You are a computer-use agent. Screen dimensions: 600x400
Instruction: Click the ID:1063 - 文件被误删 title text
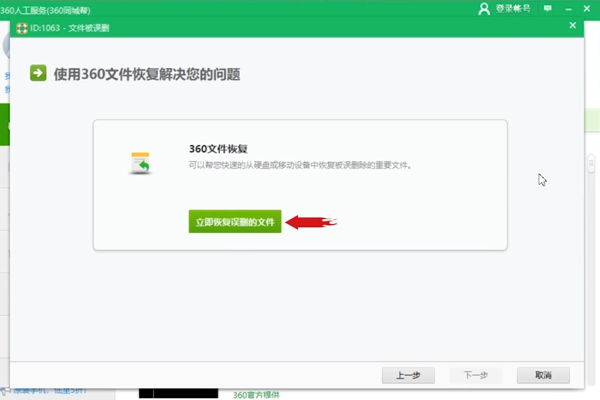[70, 28]
